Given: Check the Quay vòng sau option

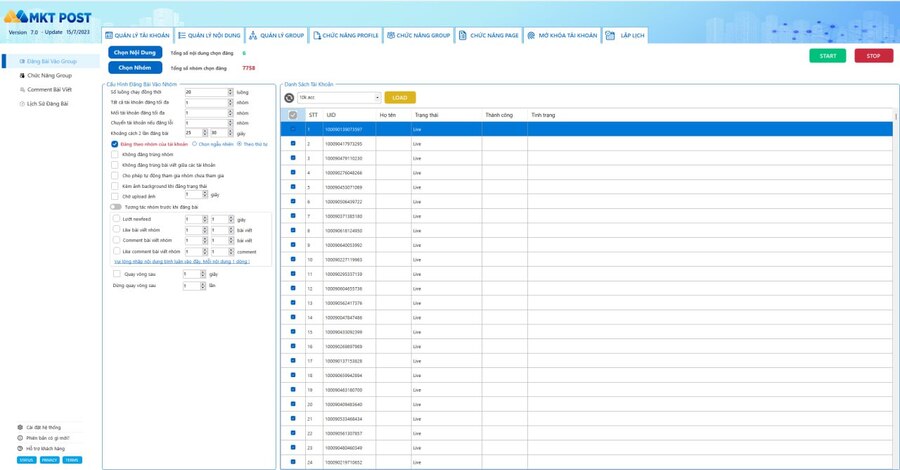Looking at the screenshot, I should coord(117,274).
